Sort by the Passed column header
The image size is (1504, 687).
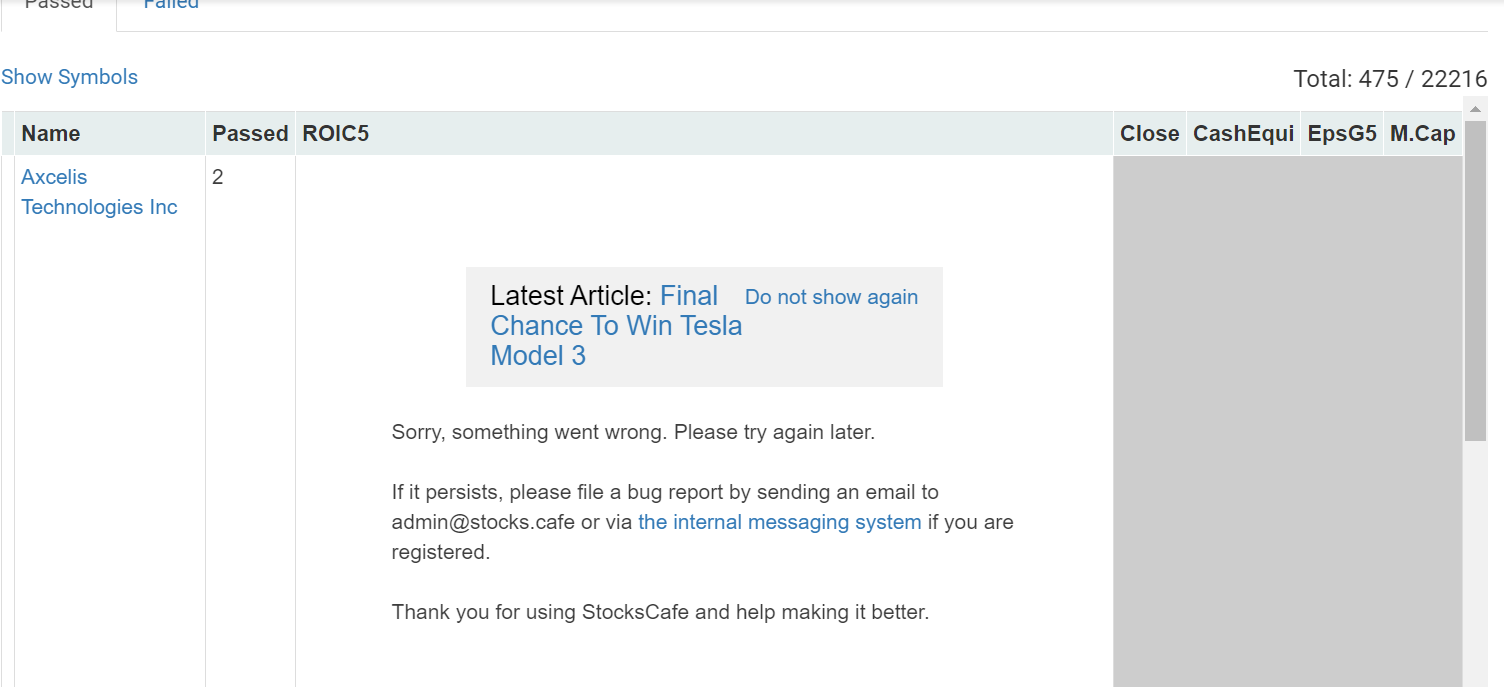tap(250, 134)
